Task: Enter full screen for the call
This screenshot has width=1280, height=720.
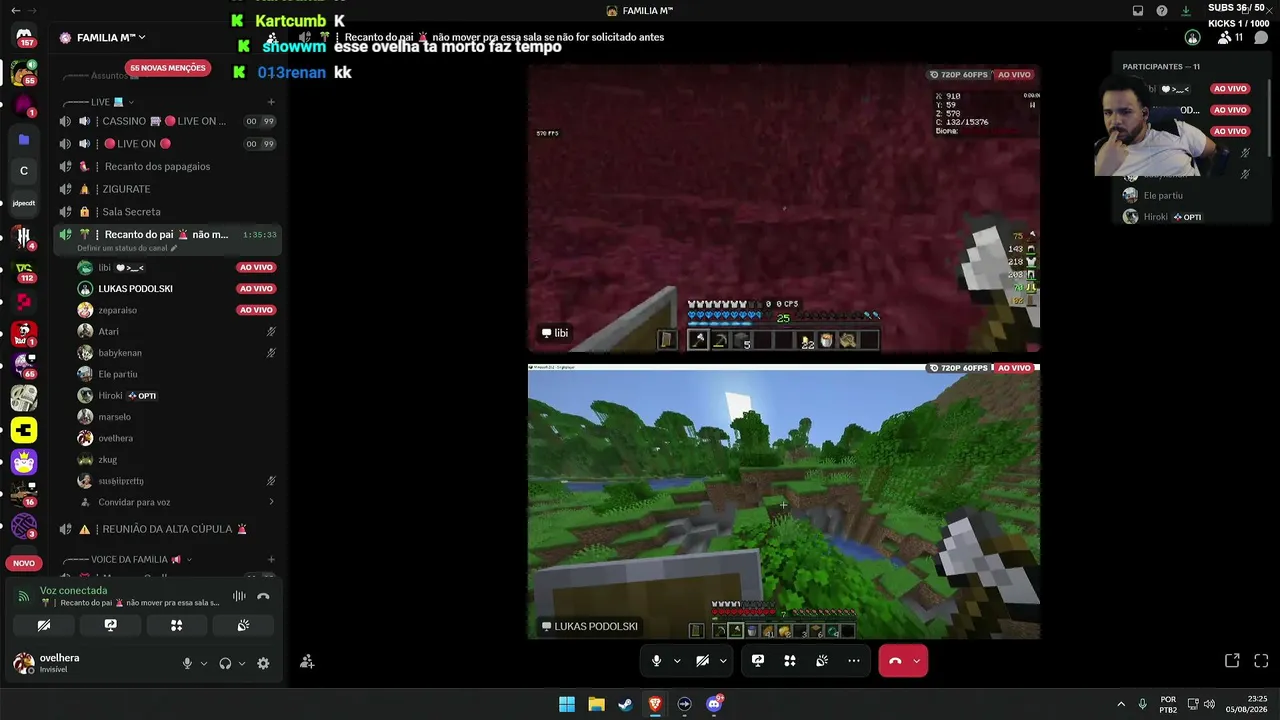Action: click(x=1261, y=660)
